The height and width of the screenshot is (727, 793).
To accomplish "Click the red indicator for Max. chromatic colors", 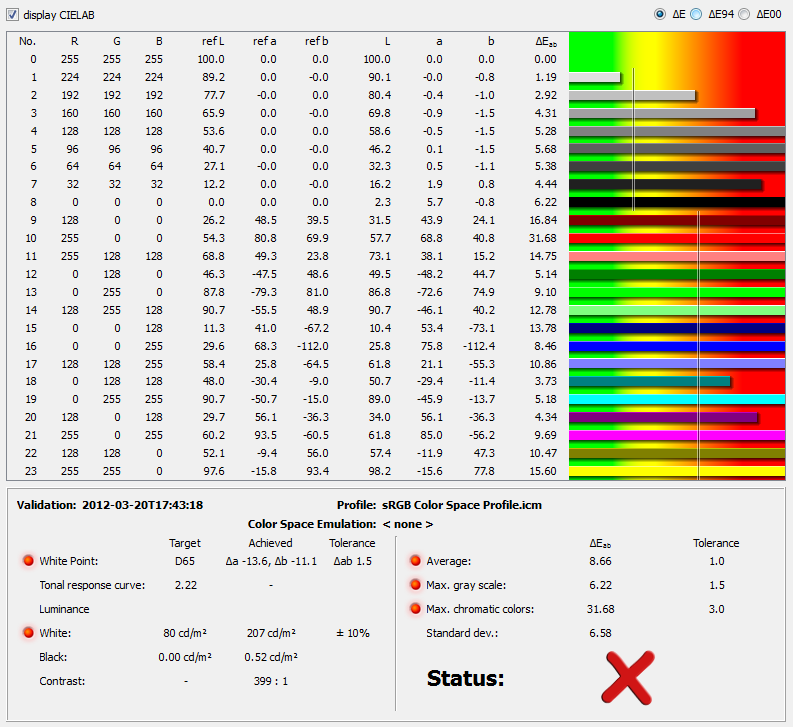I will click(x=411, y=609).
